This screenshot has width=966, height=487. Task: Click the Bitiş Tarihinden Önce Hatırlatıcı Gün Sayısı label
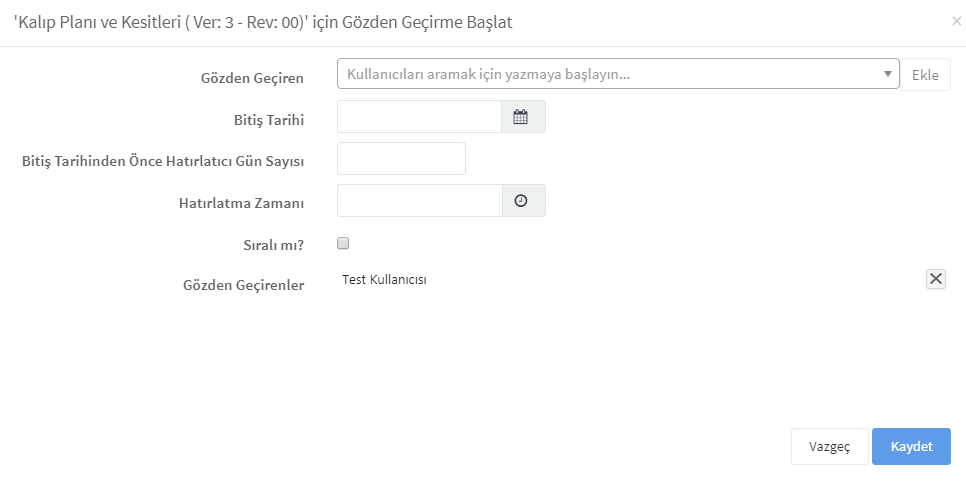click(163, 162)
